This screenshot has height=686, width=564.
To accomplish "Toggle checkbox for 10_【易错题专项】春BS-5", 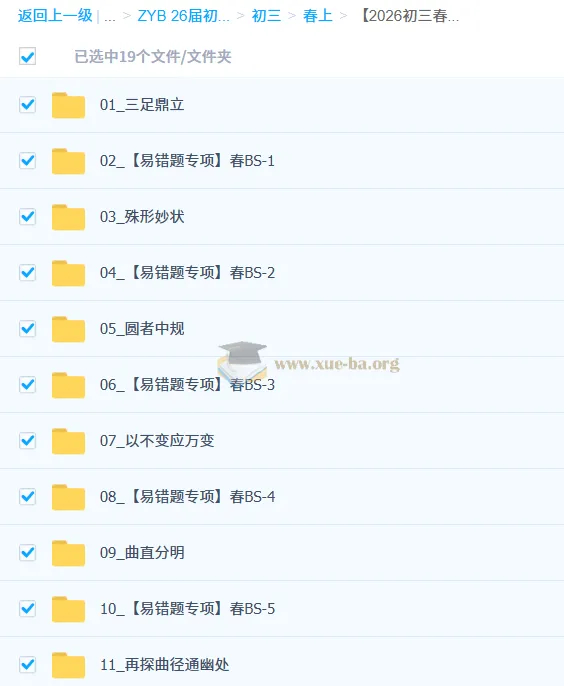I will pyautogui.click(x=28, y=609).
